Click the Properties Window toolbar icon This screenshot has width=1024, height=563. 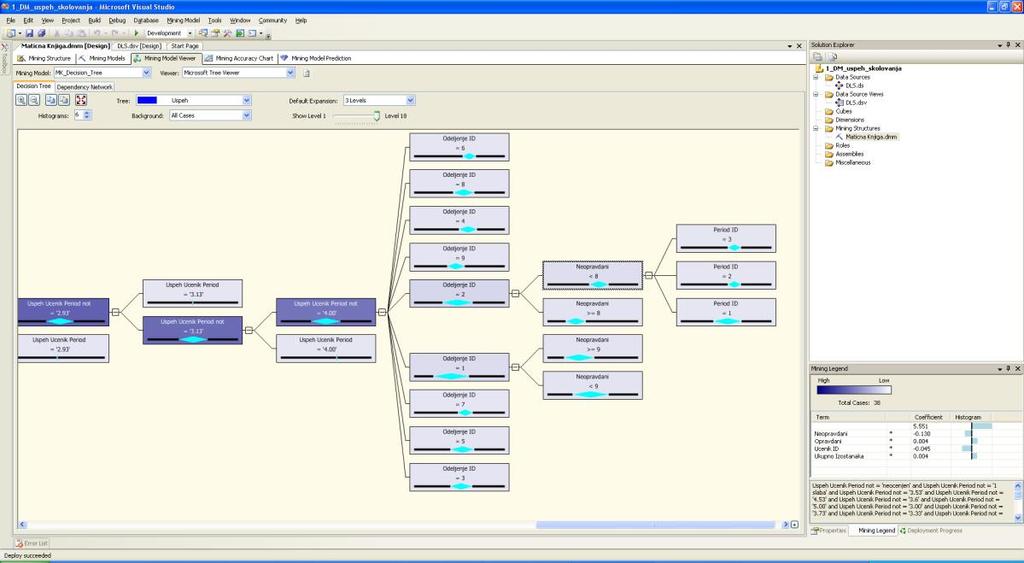click(216, 33)
